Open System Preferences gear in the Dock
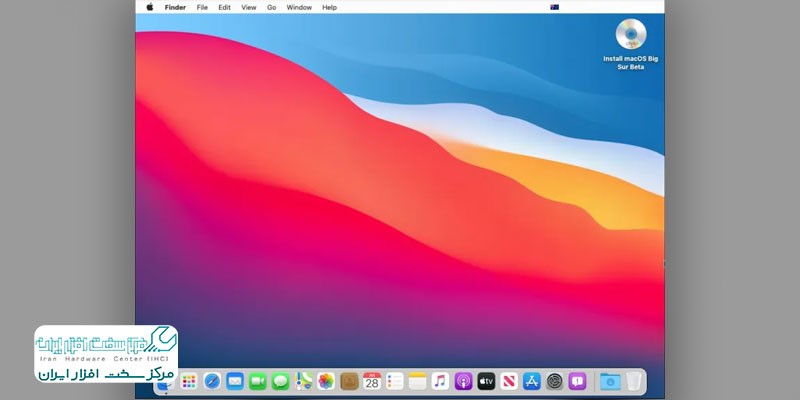 click(555, 381)
